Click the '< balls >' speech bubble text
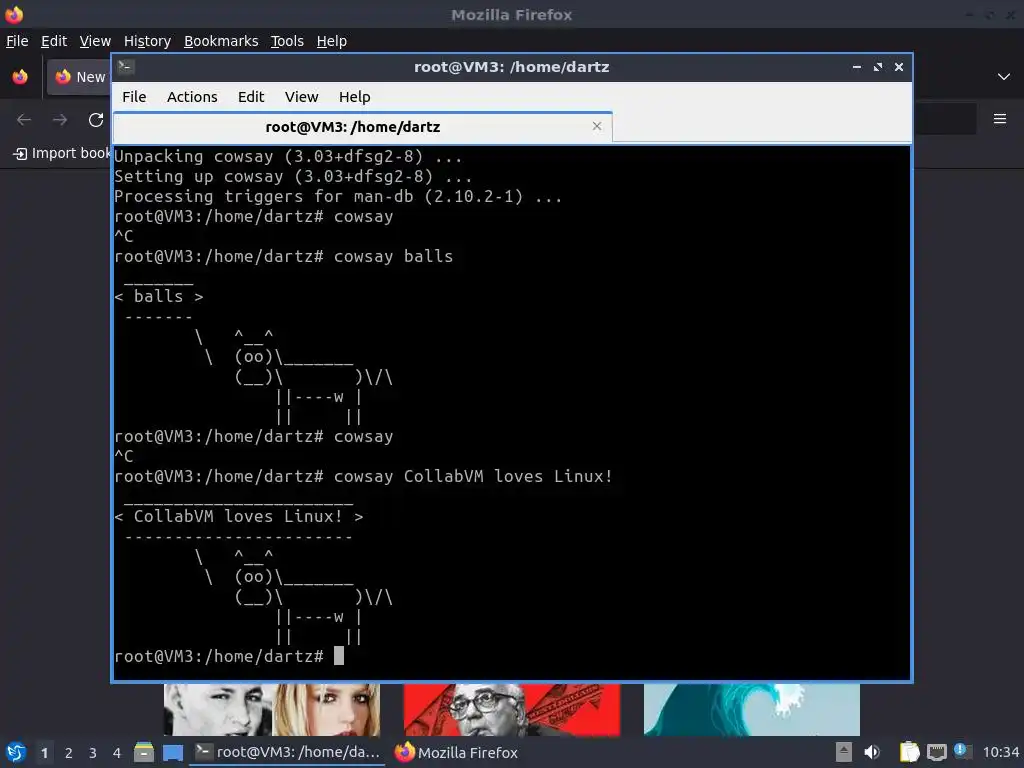 pyautogui.click(x=159, y=296)
